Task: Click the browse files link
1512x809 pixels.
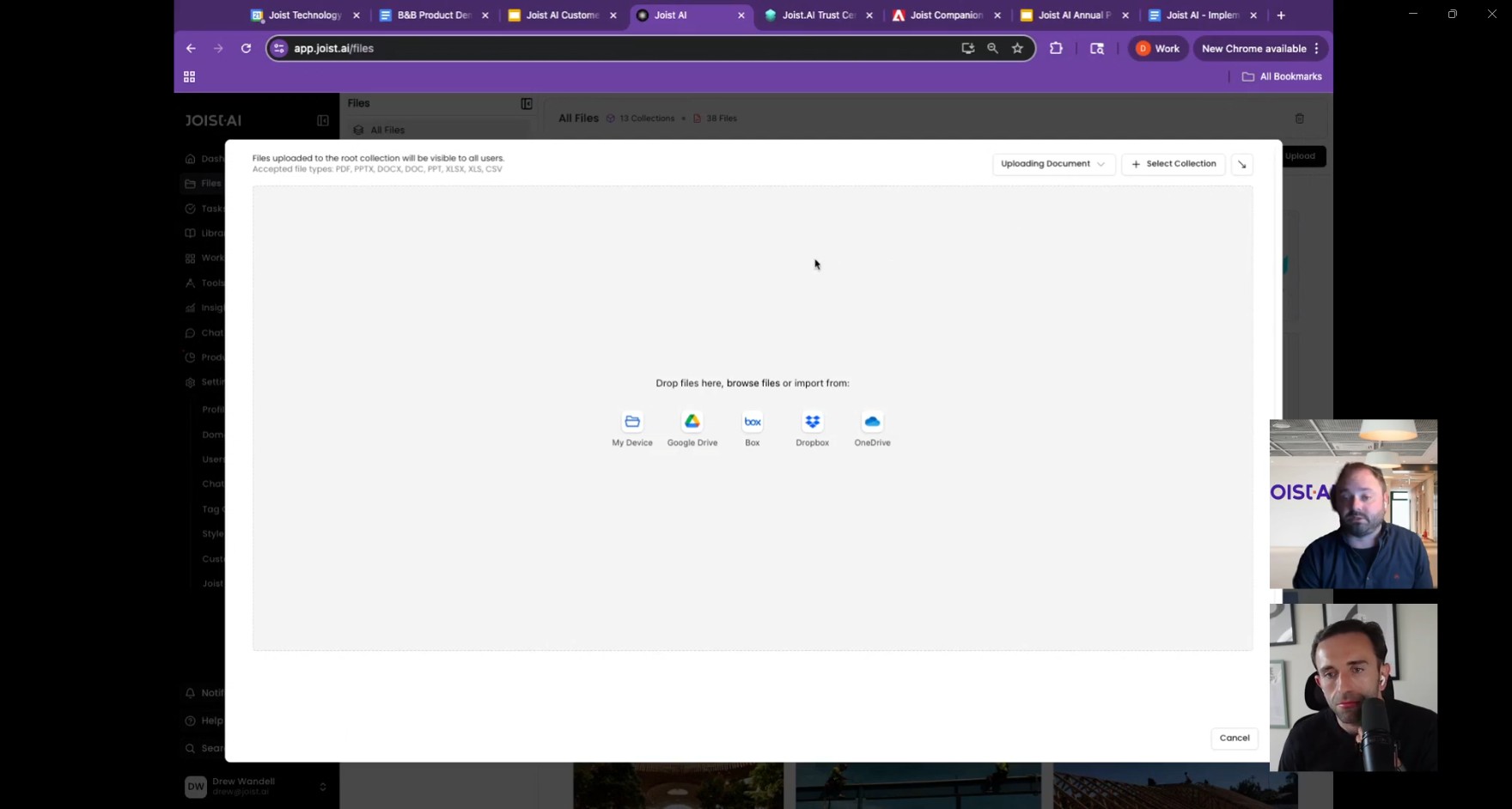Action: [x=753, y=383]
